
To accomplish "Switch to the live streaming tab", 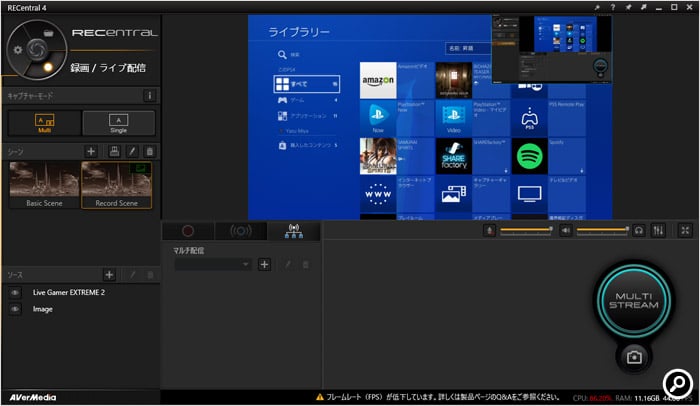I will click(241, 231).
